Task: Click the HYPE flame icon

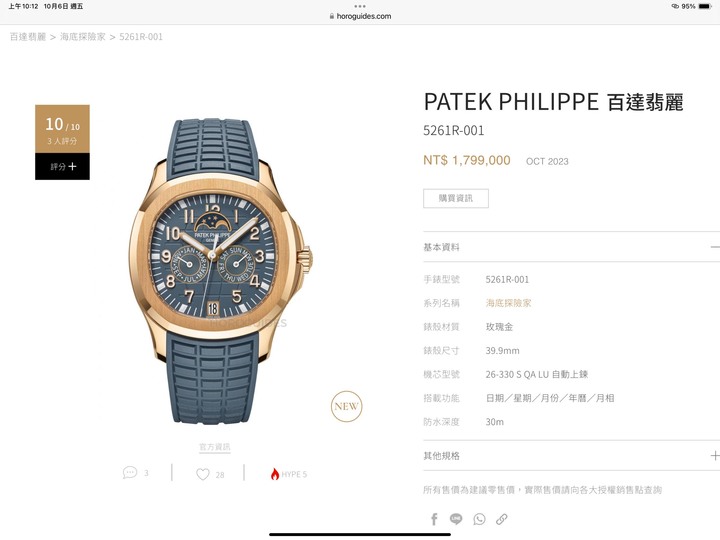Action: 275,474
